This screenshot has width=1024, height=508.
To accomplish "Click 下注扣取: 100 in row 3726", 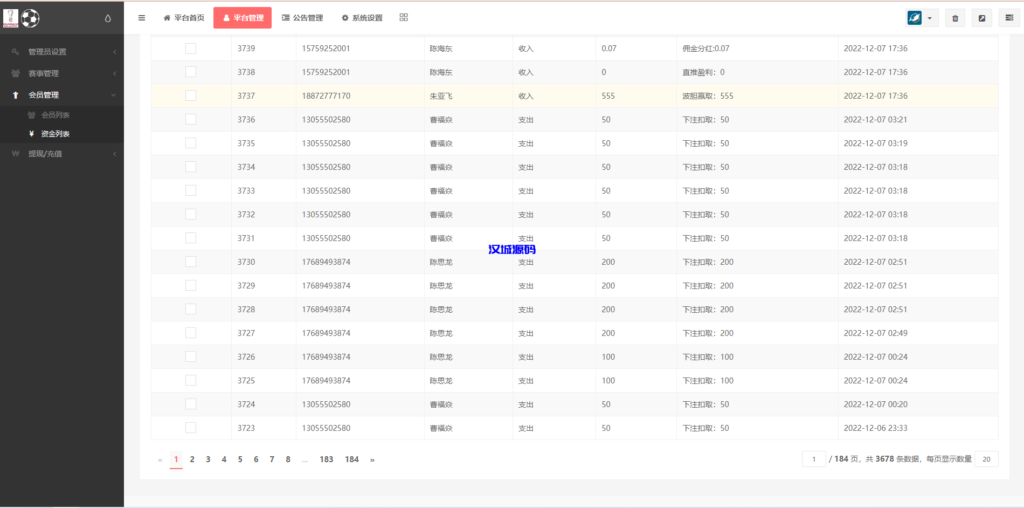I will coord(707,357).
